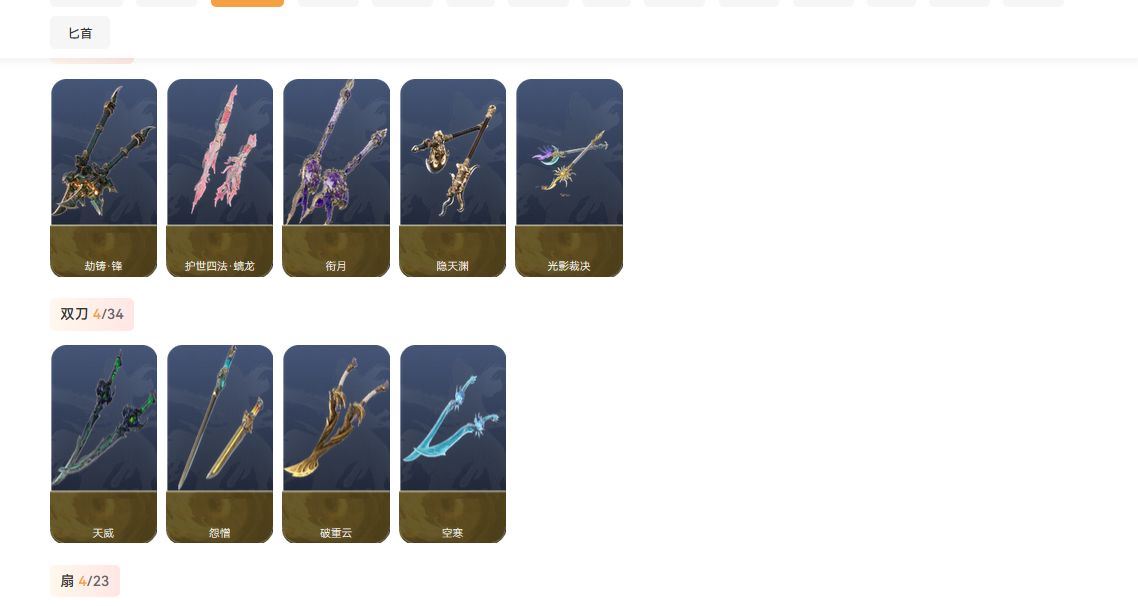Open the 劫铸·锋 weapon card
Screen dimensions: 1138x606
[104, 178]
